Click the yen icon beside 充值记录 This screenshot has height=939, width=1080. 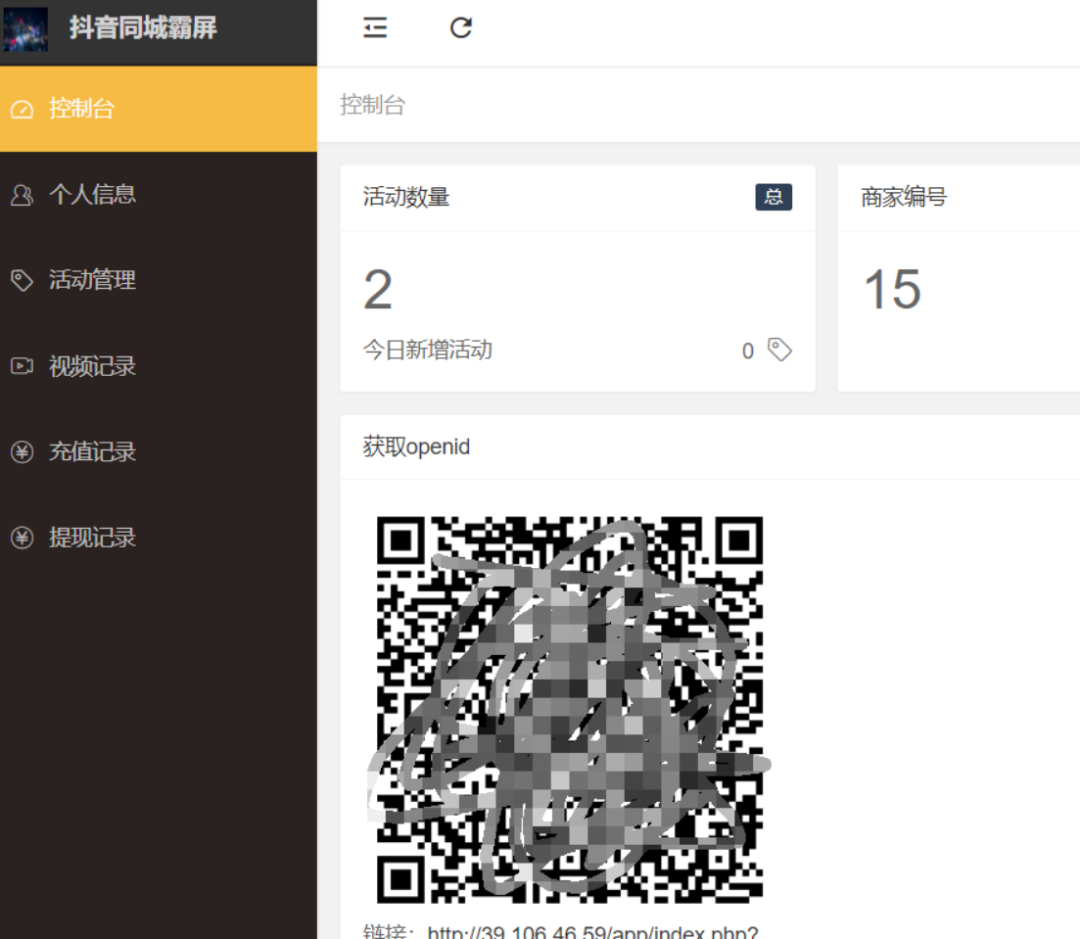[x=22, y=452]
